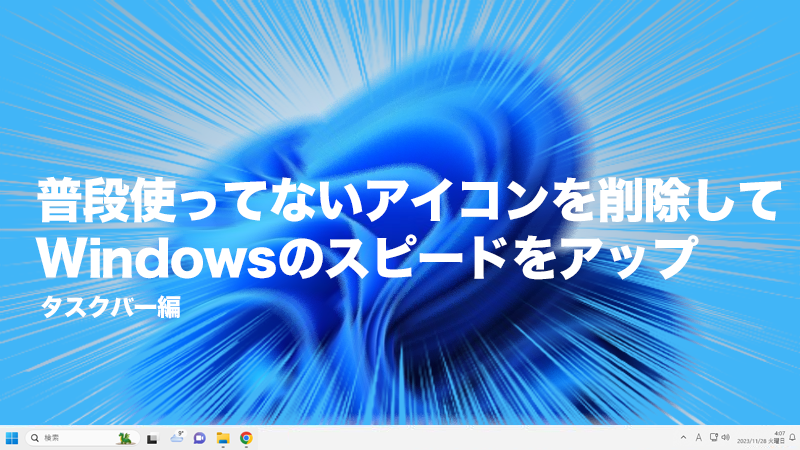Screen dimensions: 800x450
Task: Open the notification bell icon
Action: [x=791, y=438]
